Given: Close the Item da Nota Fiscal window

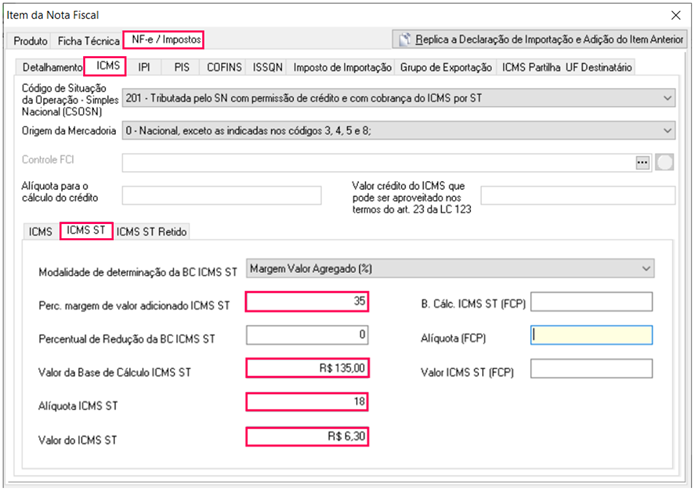Looking at the screenshot, I should tap(671, 13).
